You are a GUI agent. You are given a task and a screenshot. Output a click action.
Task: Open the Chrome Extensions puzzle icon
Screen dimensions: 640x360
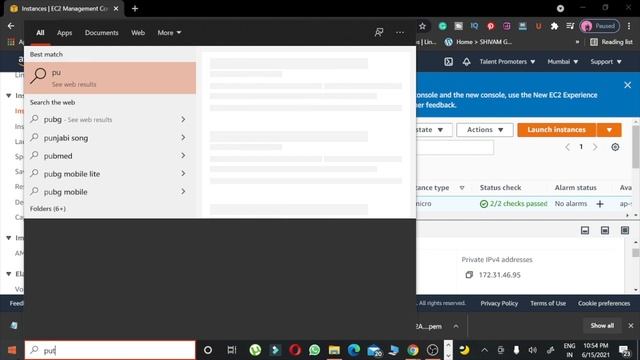(x=554, y=26)
